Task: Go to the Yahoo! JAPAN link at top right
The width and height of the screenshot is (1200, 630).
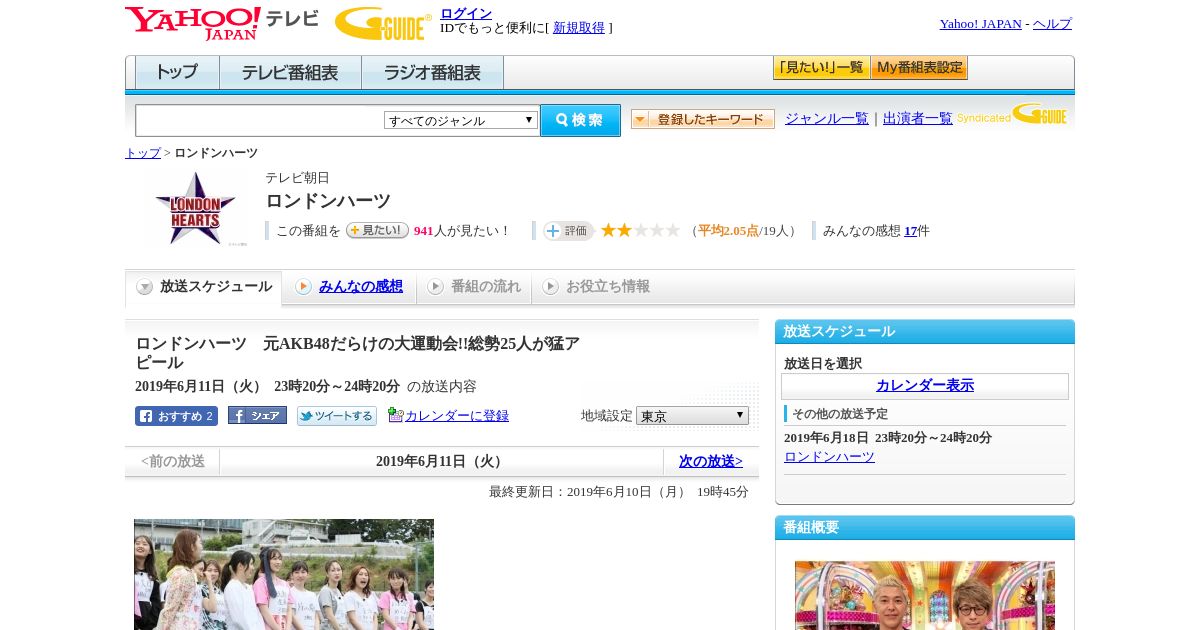Action: [x=980, y=24]
